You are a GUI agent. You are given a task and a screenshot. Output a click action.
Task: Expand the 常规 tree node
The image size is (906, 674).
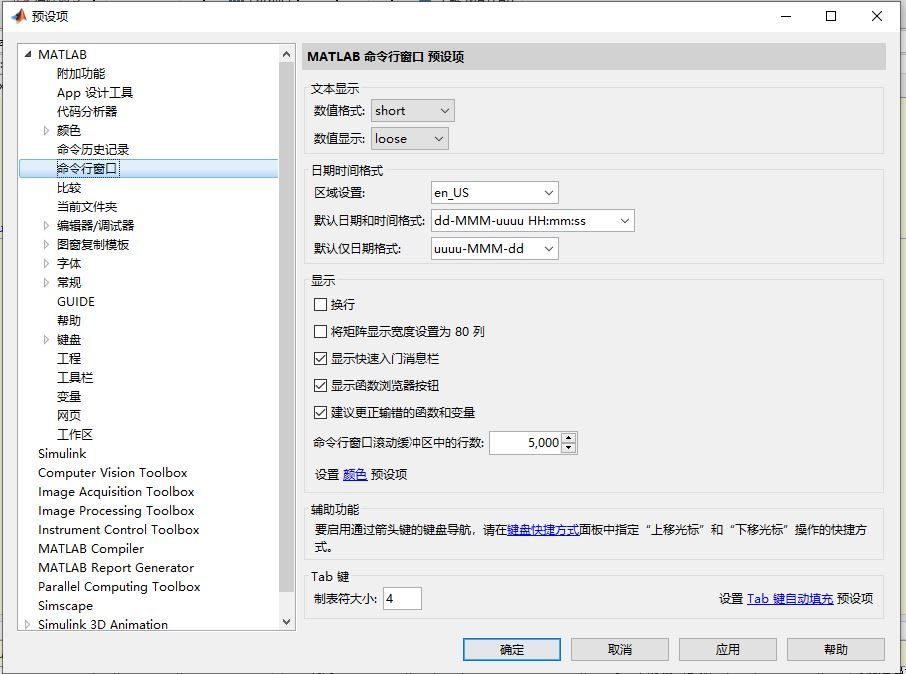click(x=46, y=283)
